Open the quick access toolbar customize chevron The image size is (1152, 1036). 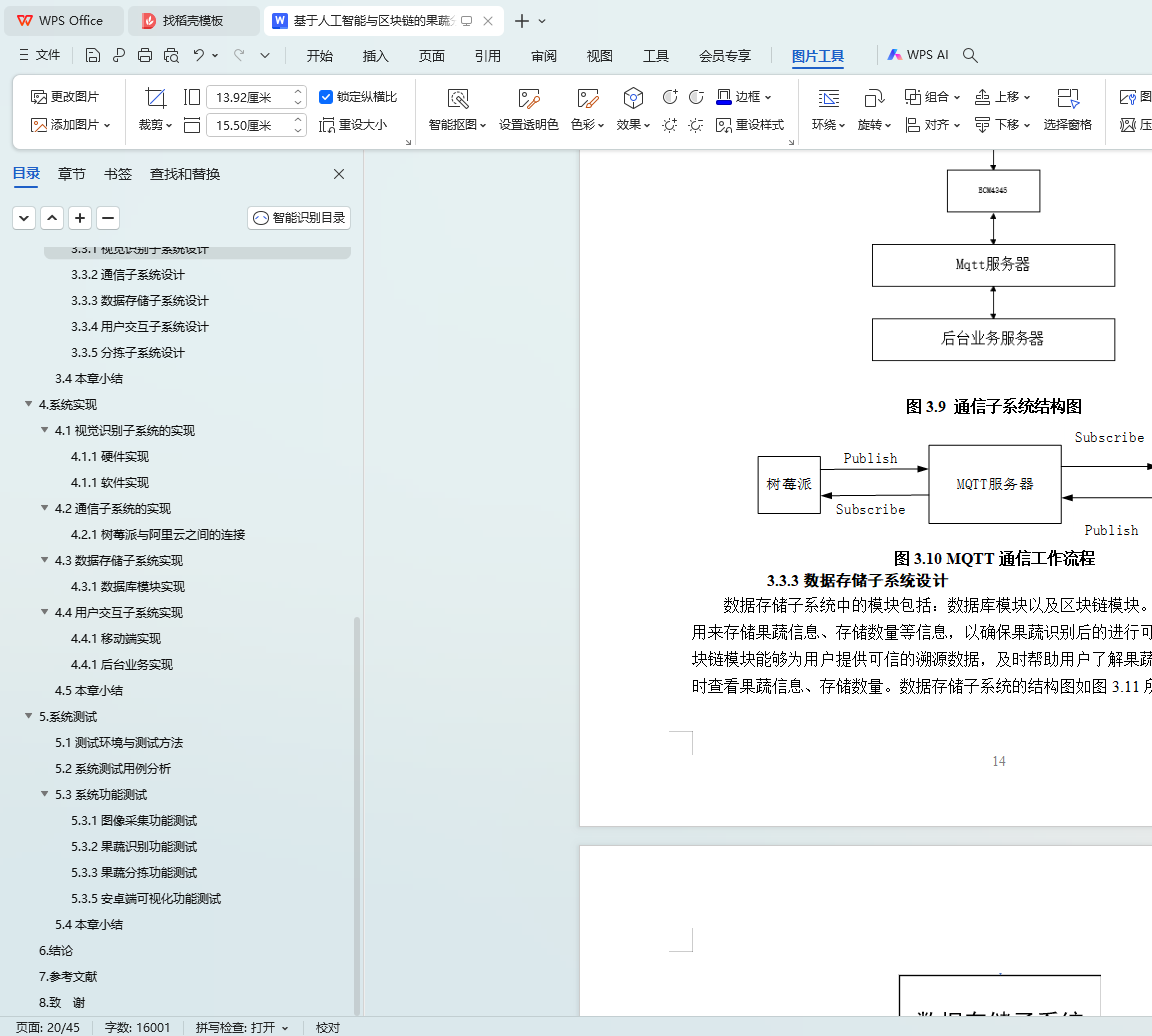point(265,55)
